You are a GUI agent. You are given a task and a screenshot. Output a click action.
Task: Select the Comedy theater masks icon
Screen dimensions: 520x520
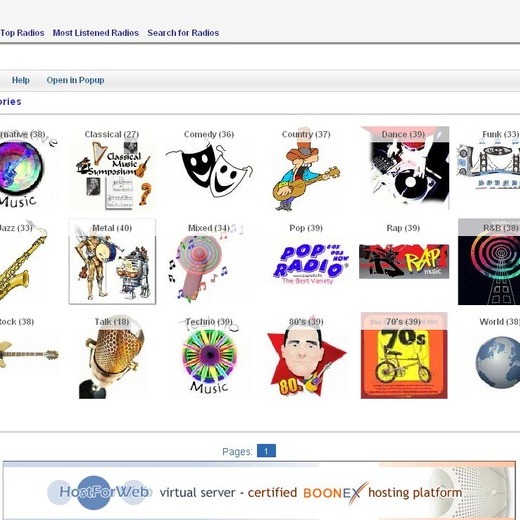209,169
